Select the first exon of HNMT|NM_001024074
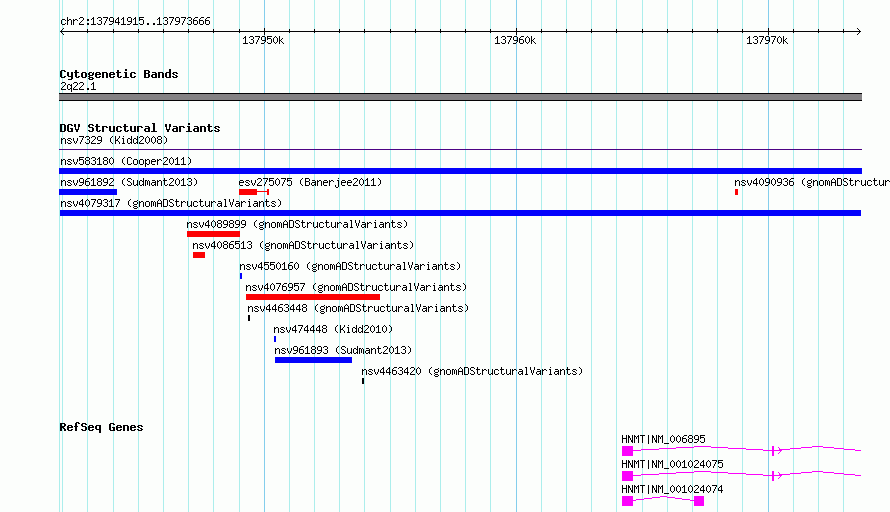Viewport: 890px width, 512px height. (x=627, y=501)
